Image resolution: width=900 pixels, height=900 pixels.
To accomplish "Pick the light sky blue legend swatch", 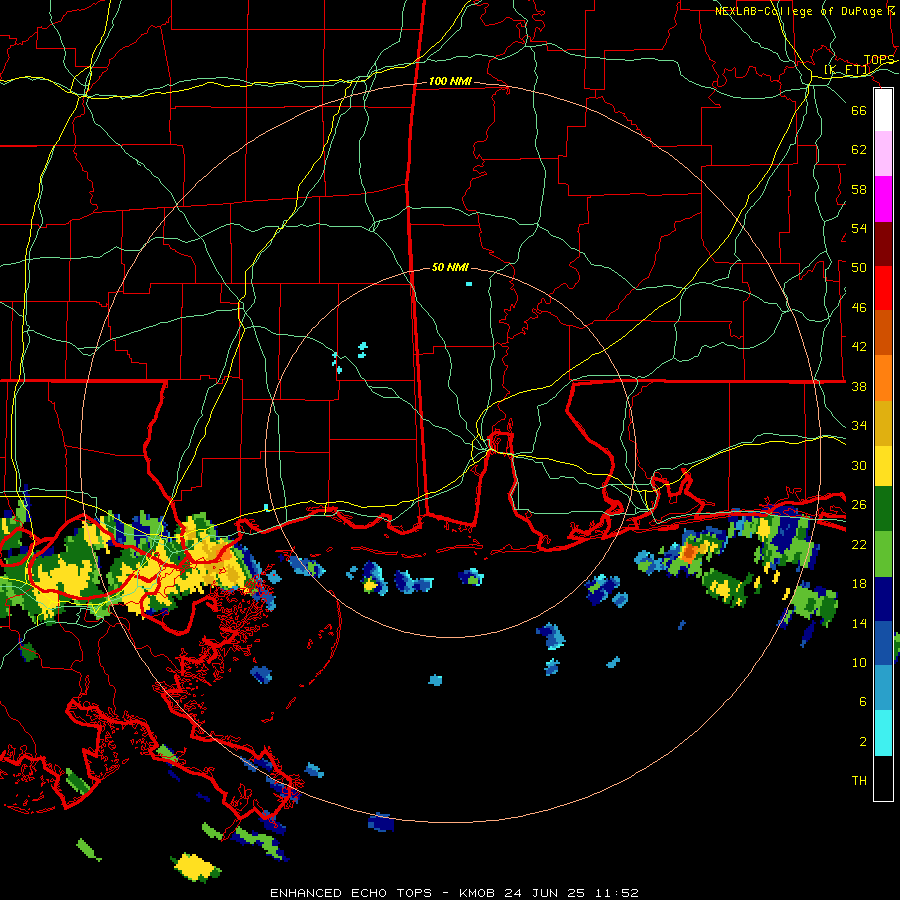I will 883,688.
